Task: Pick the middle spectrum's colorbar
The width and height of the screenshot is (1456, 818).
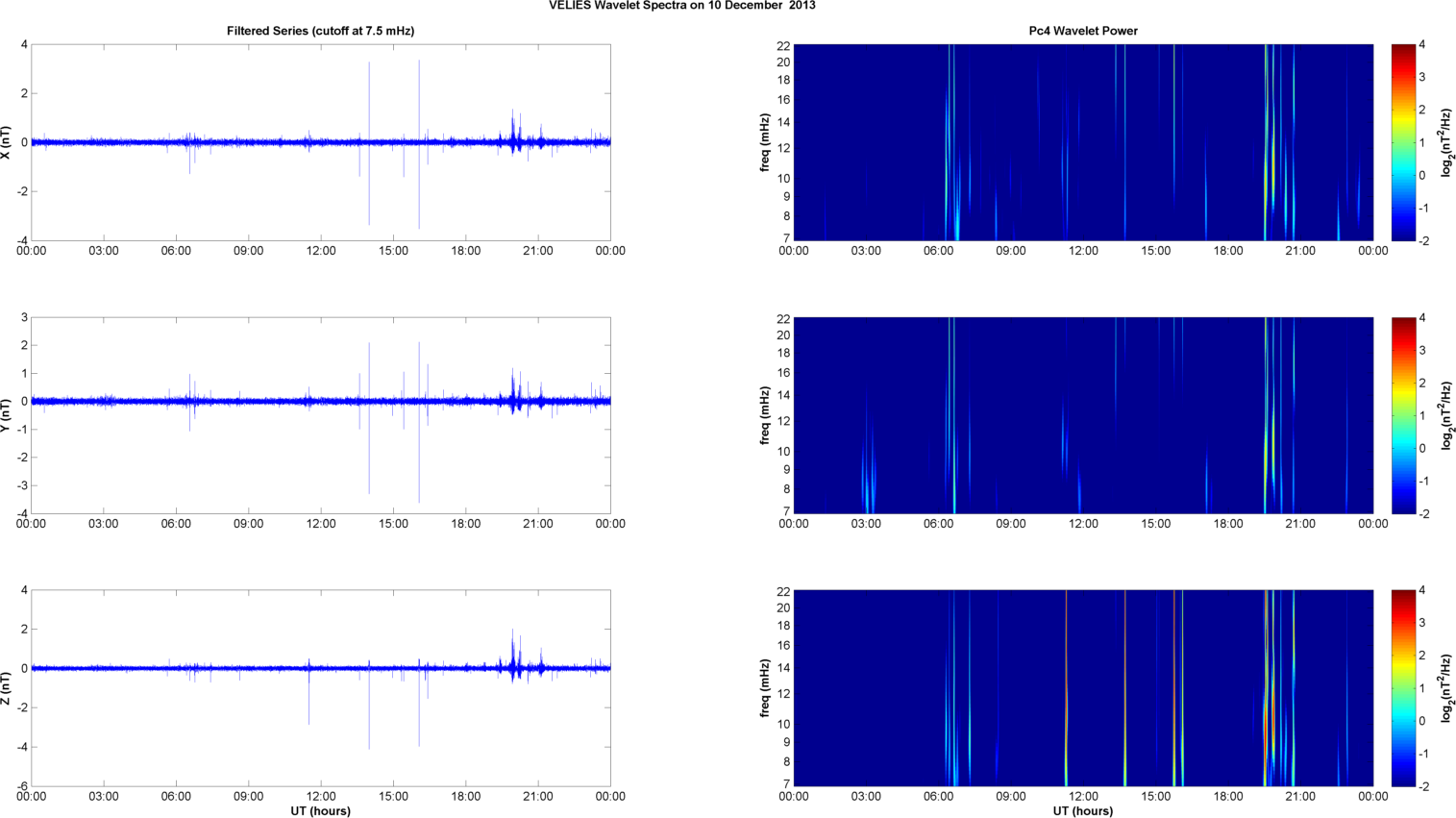Action: (x=1403, y=415)
